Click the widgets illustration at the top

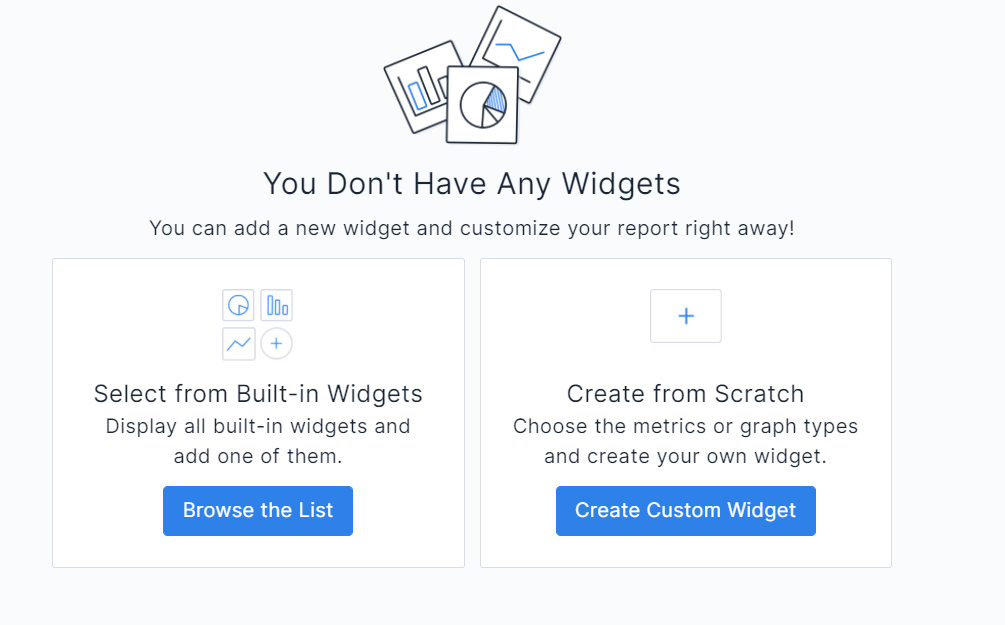coord(470,75)
